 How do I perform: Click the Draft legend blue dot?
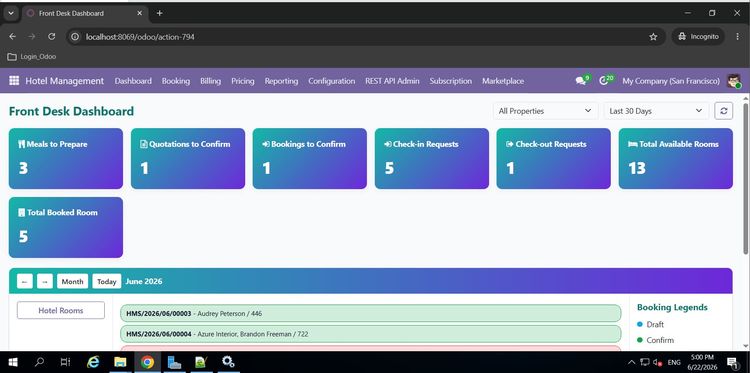click(640, 324)
